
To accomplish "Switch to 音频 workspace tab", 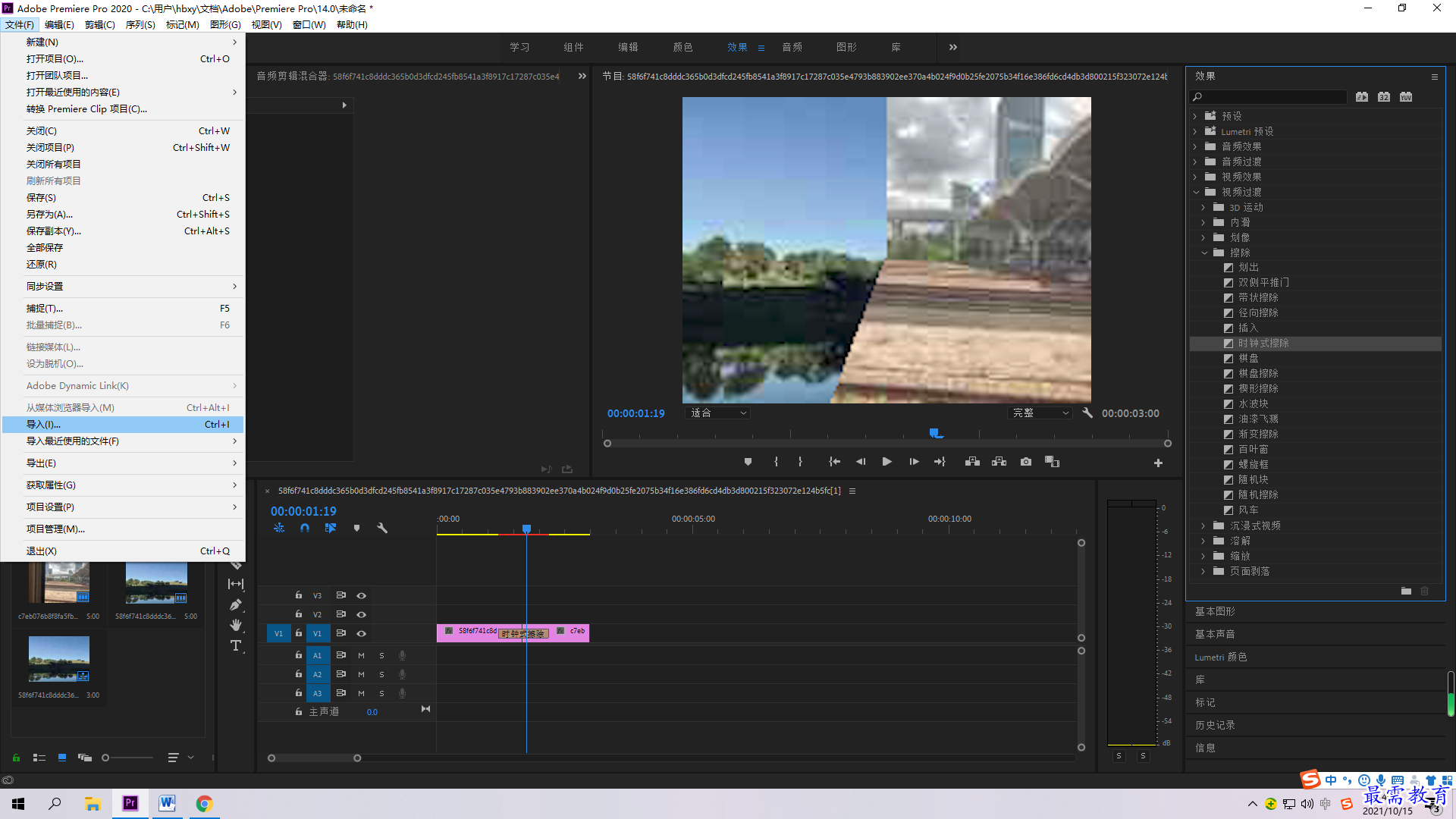I will 792,47.
